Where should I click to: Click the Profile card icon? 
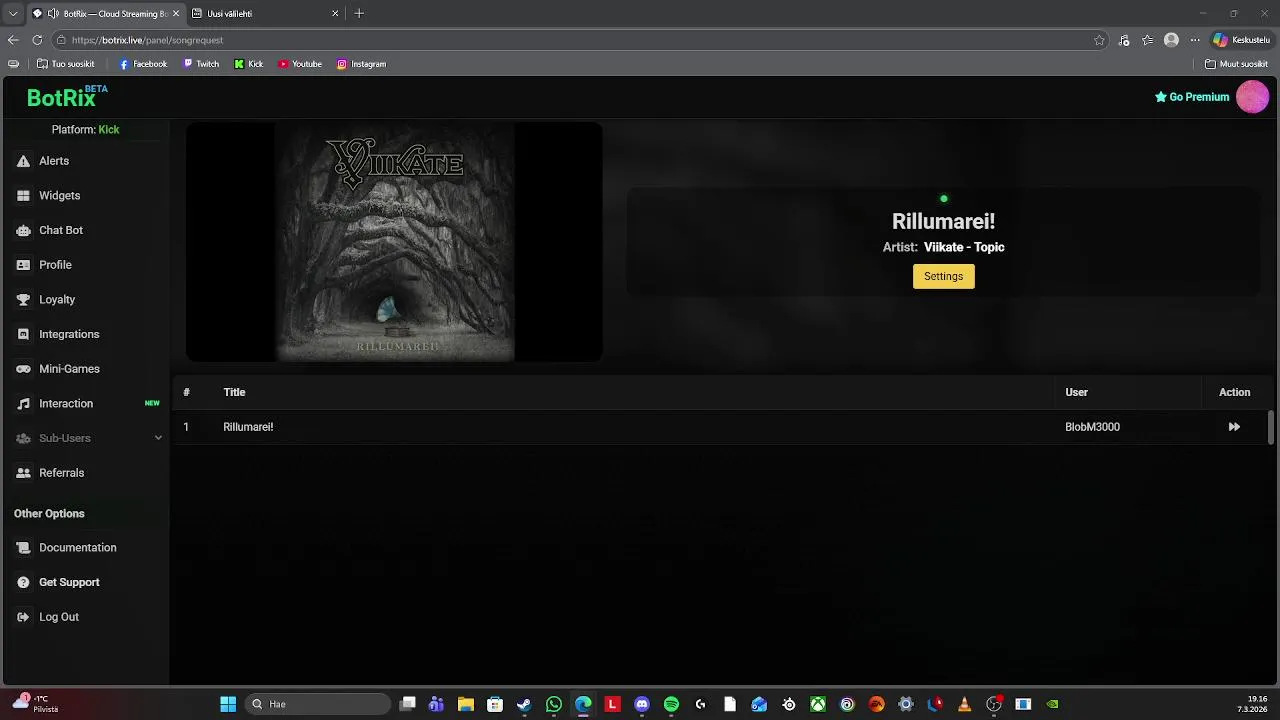(x=23, y=265)
